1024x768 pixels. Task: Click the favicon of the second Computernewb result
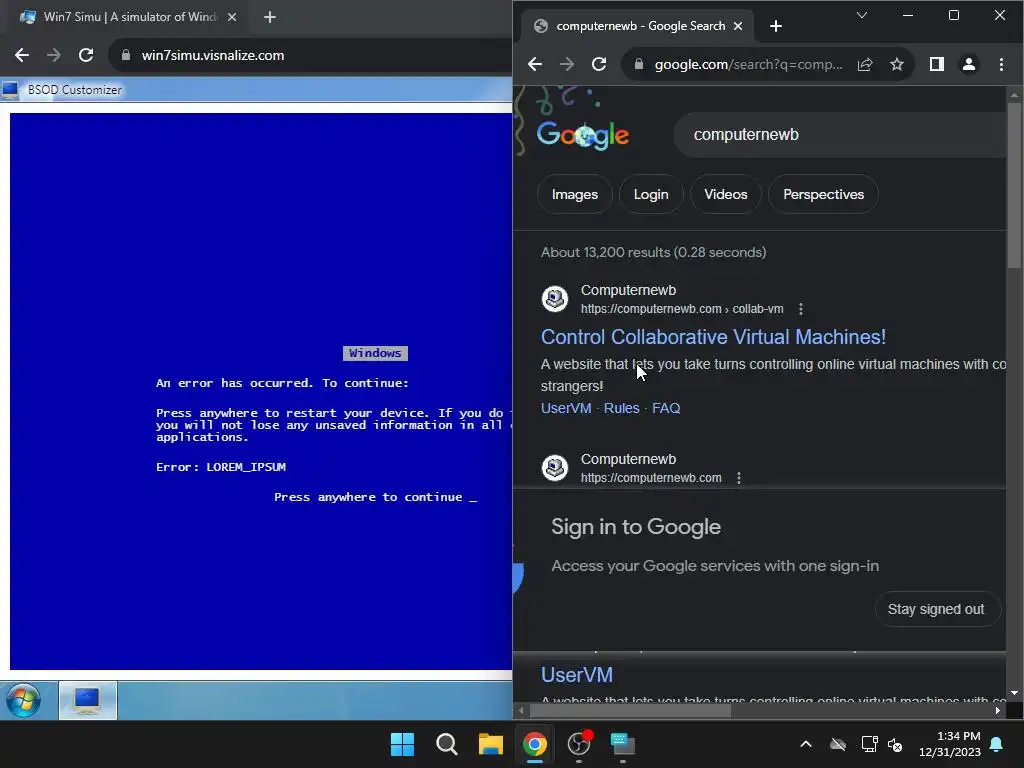pos(555,468)
